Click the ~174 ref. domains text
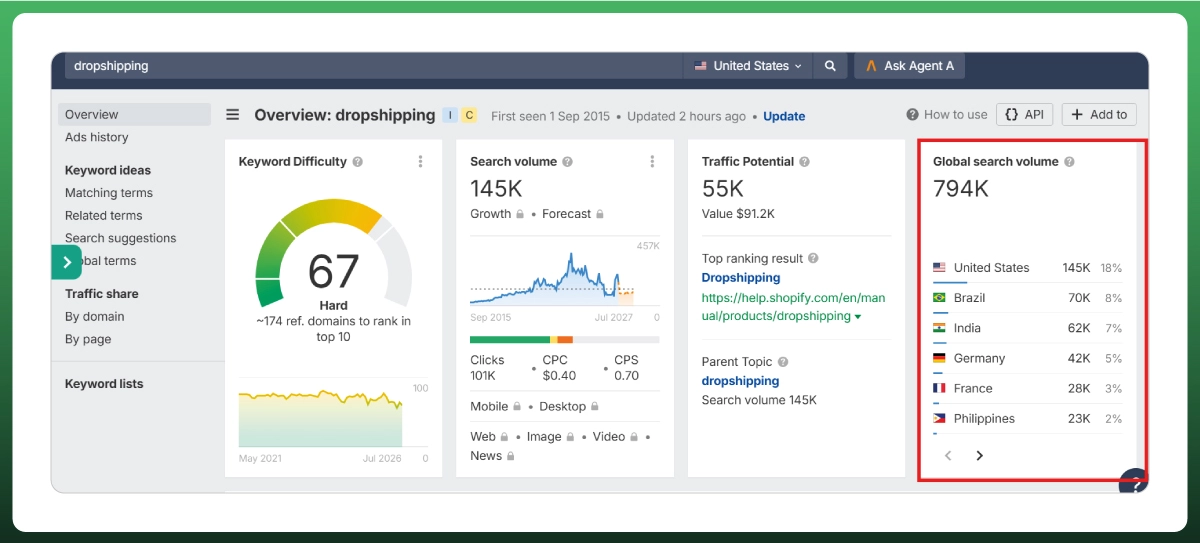Image resolution: width=1200 pixels, height=543 pixels. [x=333, y=329]
